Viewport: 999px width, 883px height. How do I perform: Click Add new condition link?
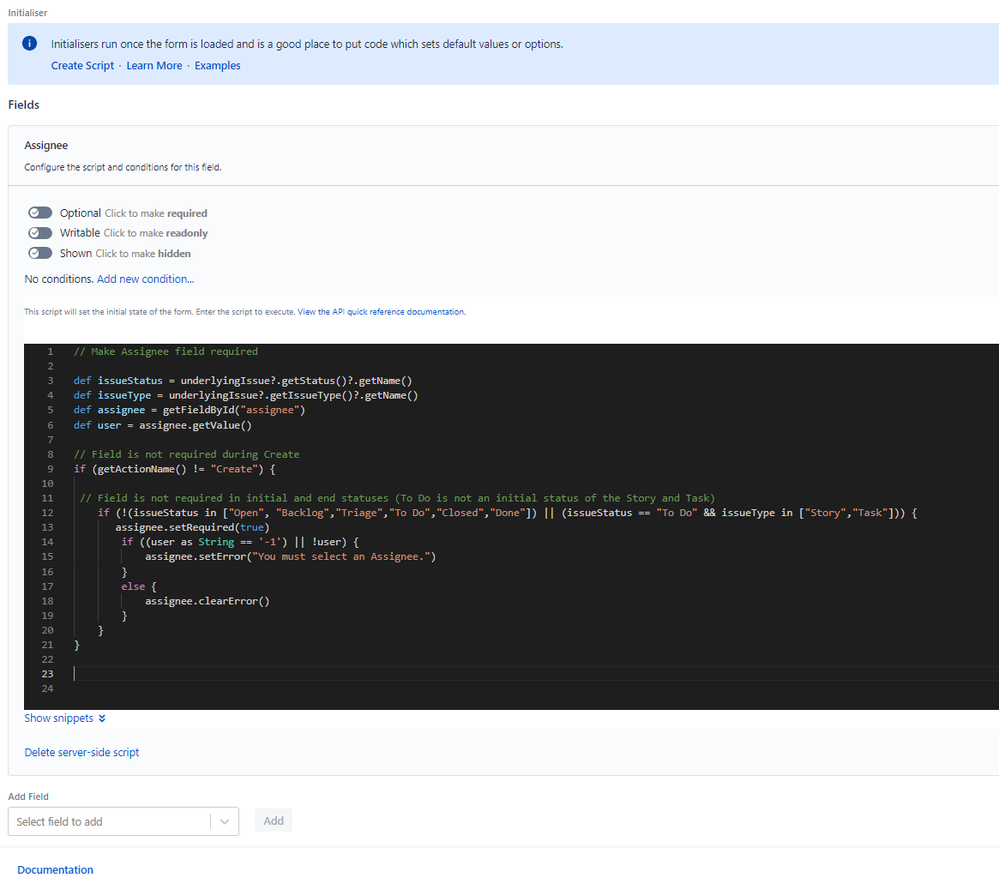[x=145, y=279]
